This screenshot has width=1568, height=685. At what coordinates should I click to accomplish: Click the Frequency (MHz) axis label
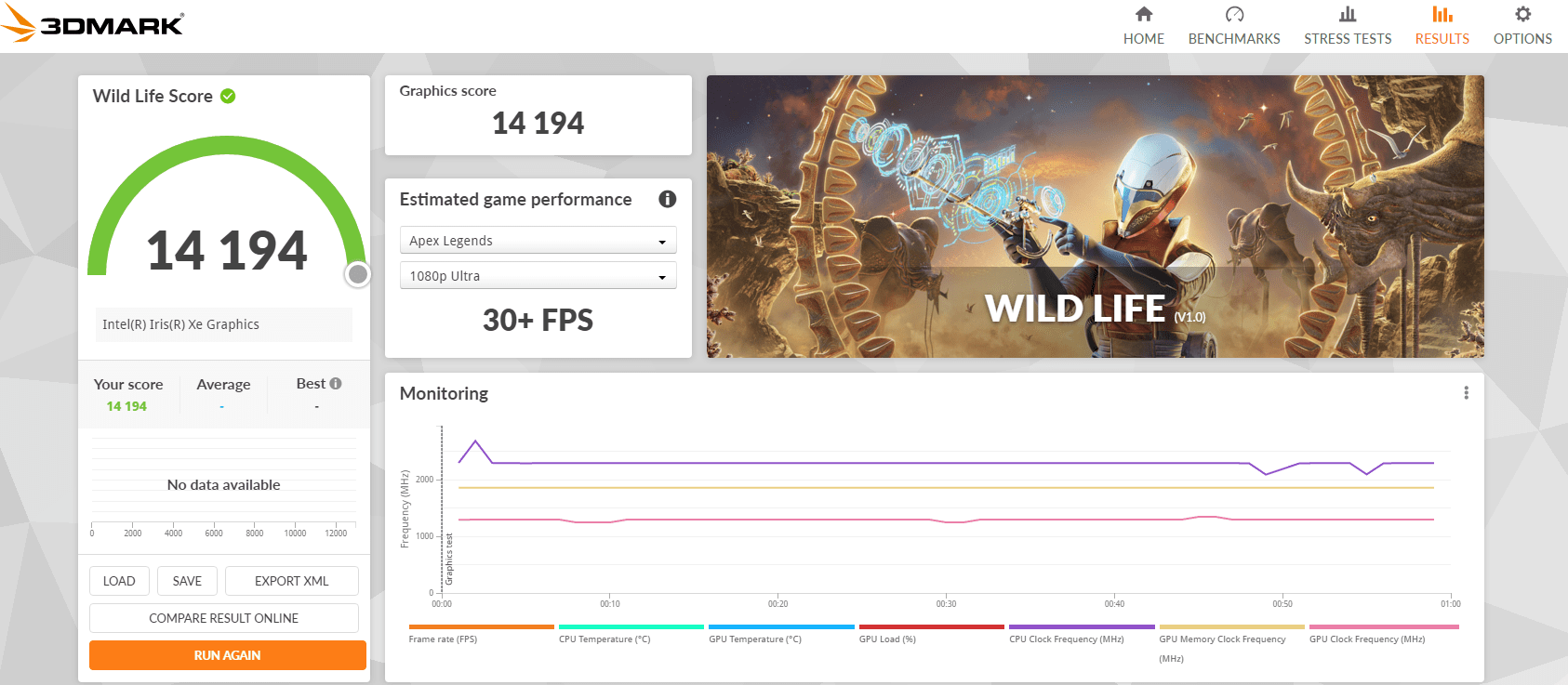point(405,509)
